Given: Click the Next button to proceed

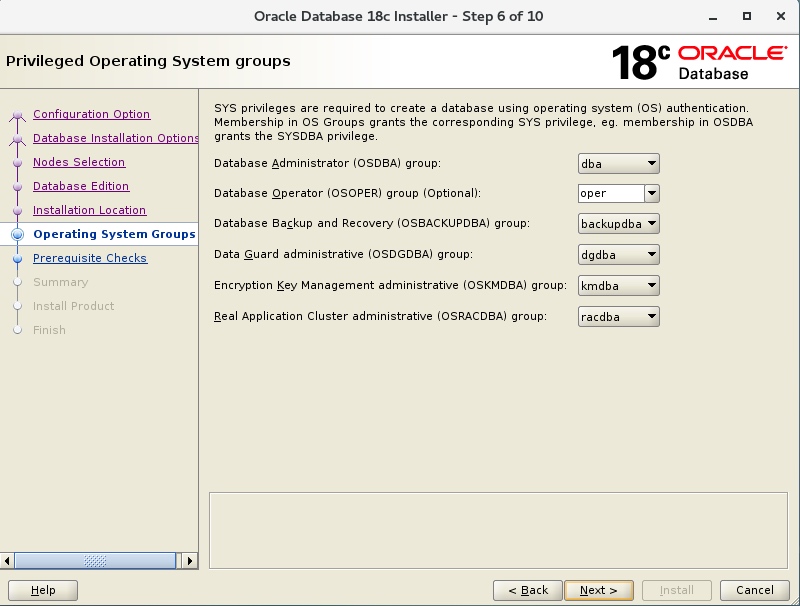Looking at the screenshot, I should coord(598,590).
